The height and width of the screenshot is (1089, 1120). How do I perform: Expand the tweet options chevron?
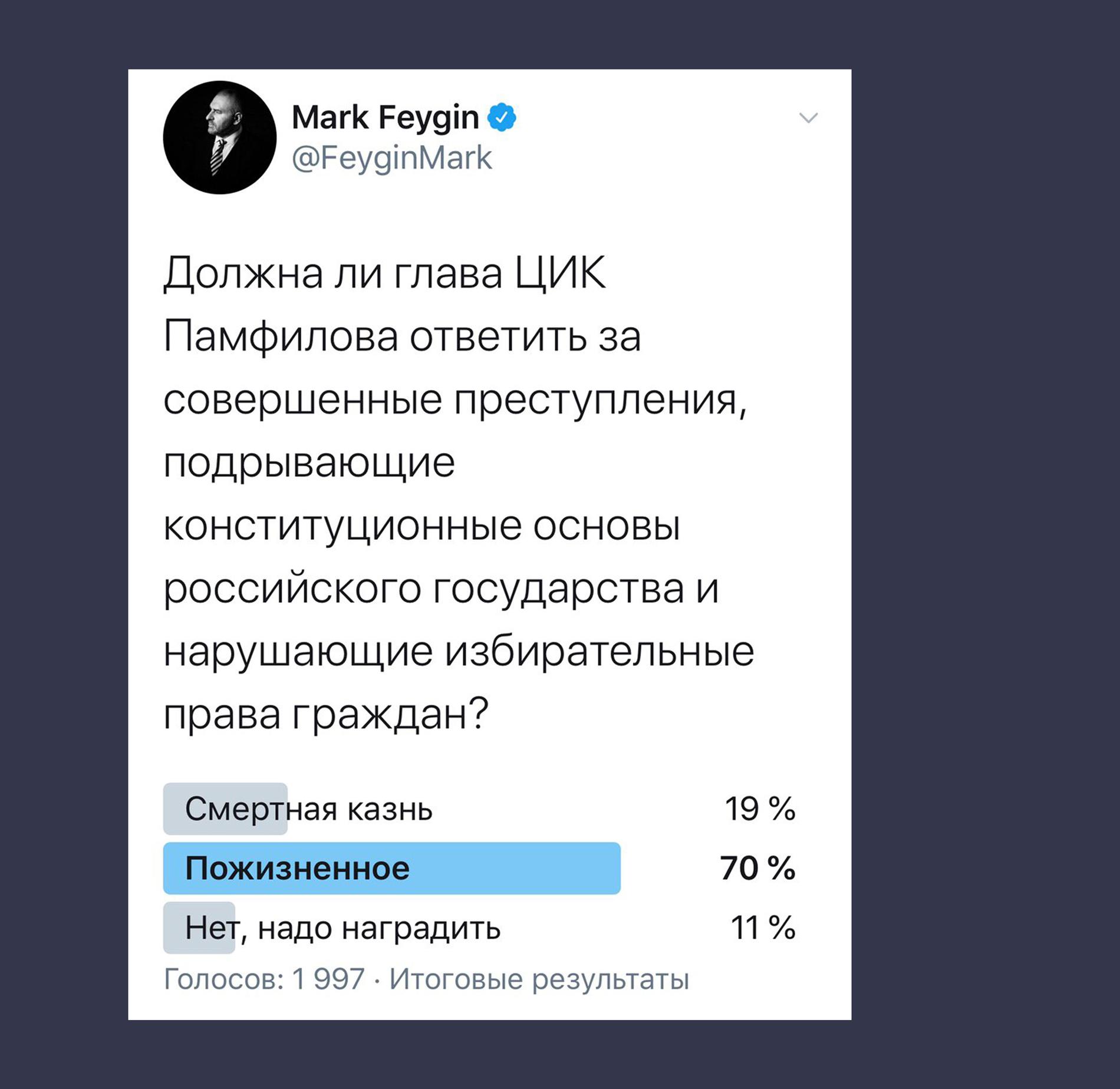pyautogui.click(x=808, y=118)
